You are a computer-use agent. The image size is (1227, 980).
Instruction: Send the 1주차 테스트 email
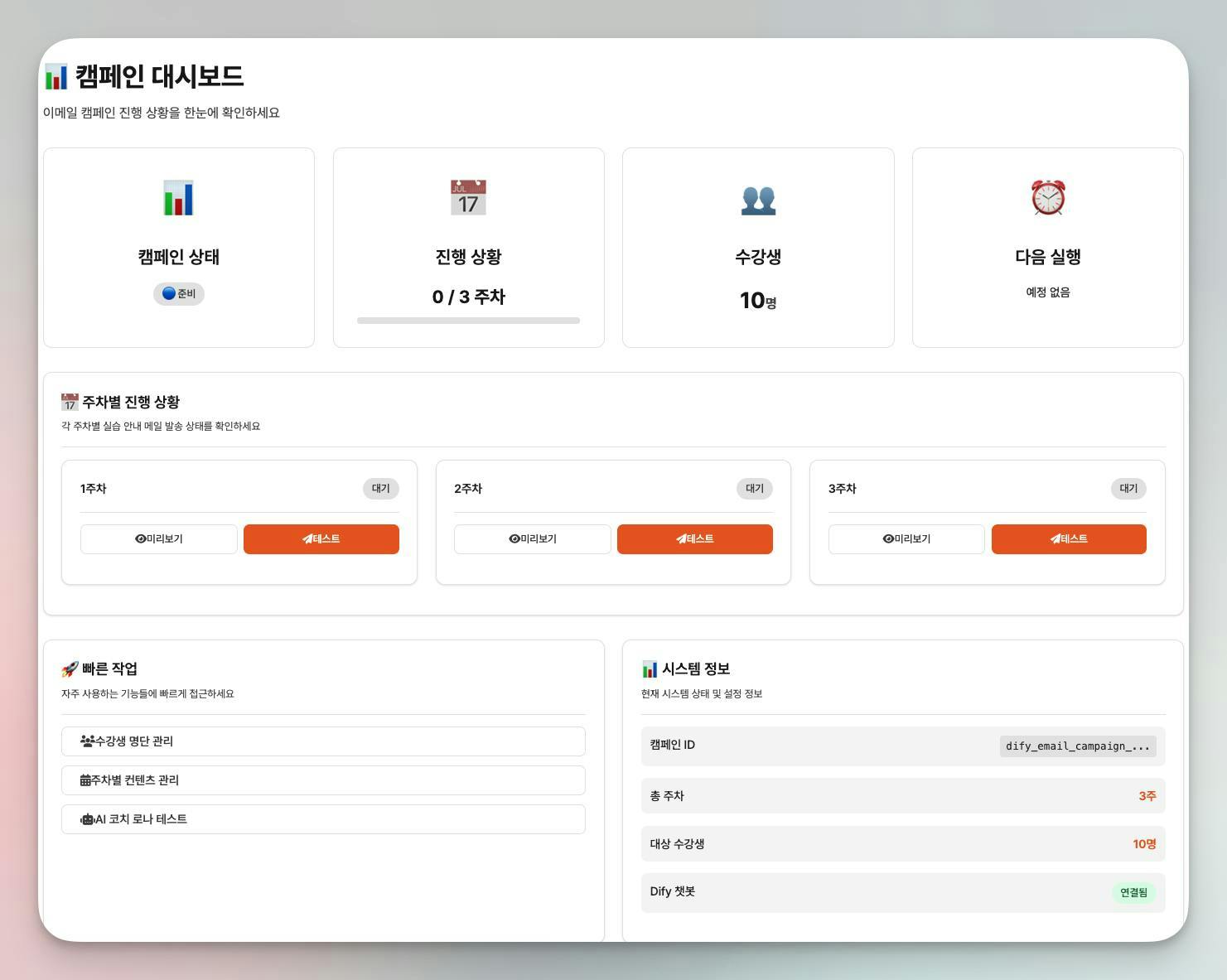pyautogui.click(x=321, y=539)
